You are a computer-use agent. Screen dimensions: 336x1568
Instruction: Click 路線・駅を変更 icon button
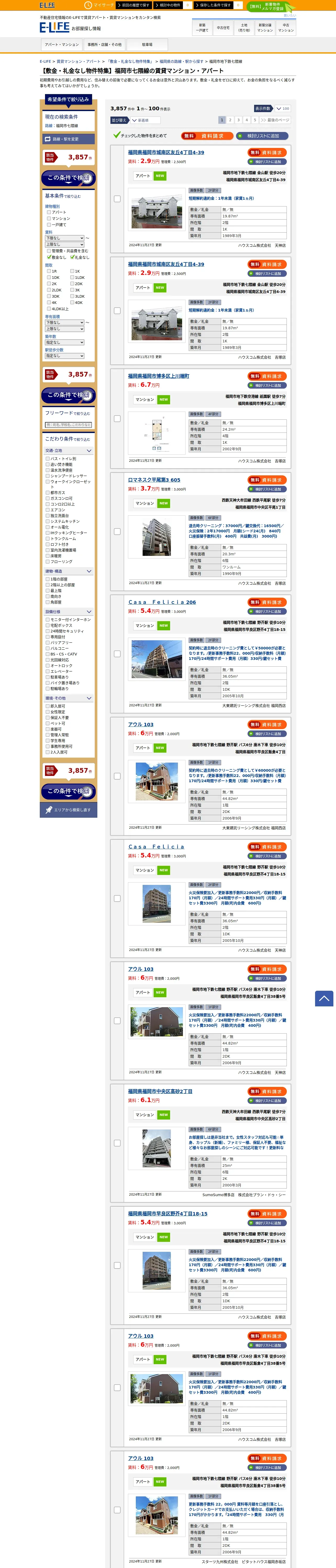pyautogui.click(x=68, y=139)
